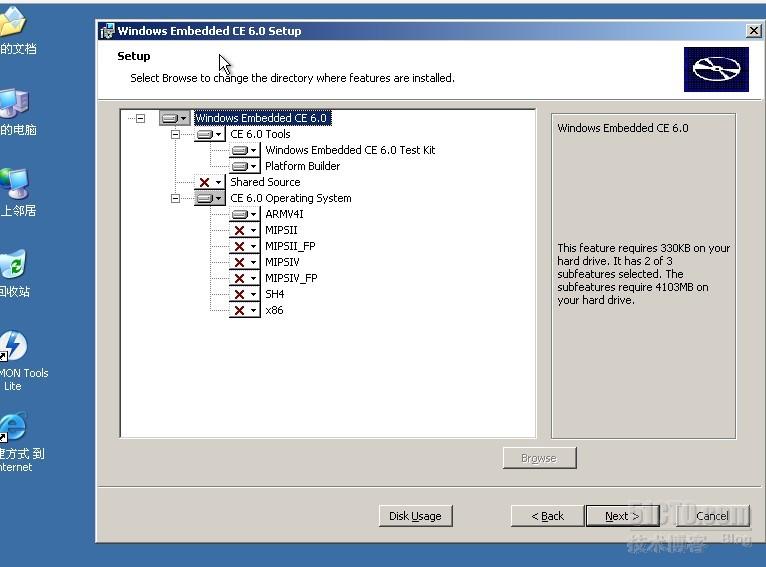The image size is (766, 567).
Task: Select the ARMV4I label
Action: tap(284, 214)
